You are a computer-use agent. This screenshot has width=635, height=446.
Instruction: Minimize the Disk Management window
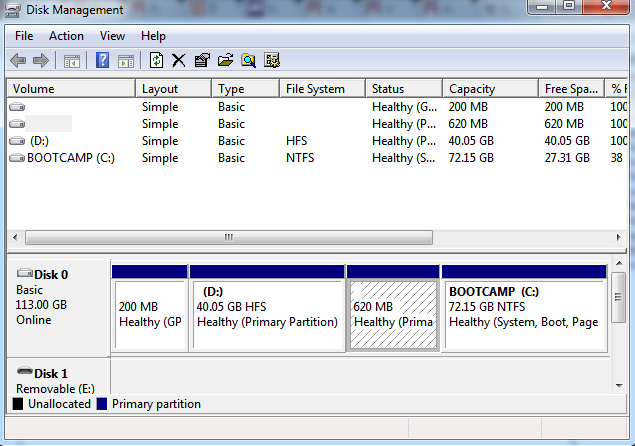[542, 6]
